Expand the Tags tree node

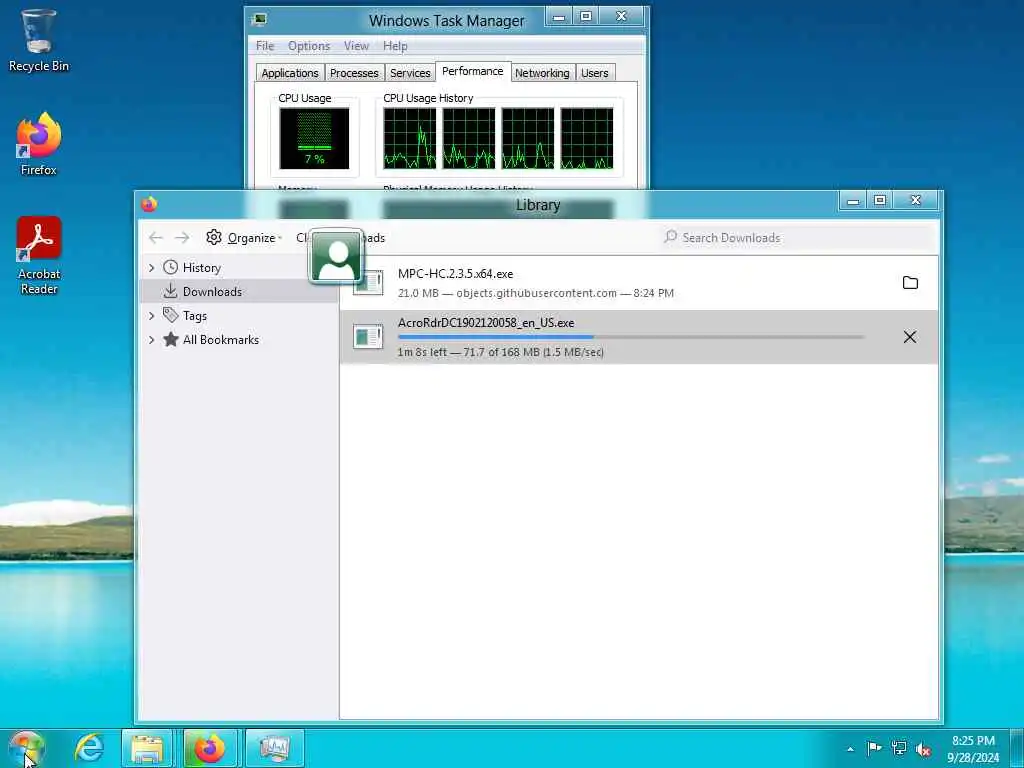click(x=152, y=315)
